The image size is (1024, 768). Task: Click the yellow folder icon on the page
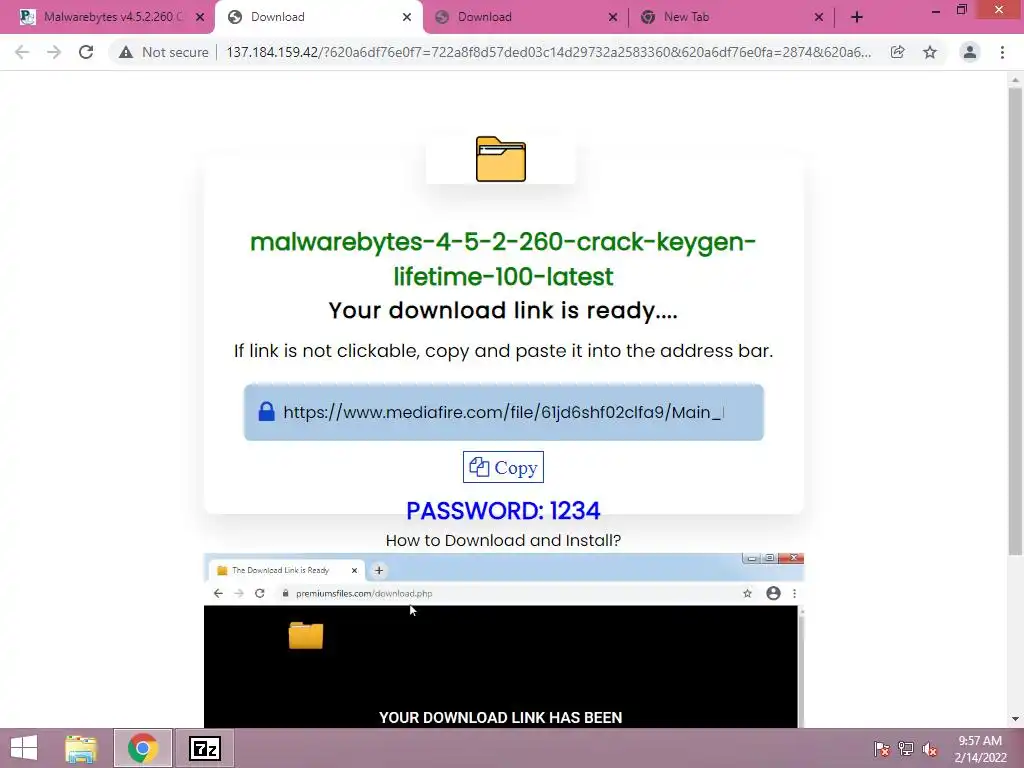pos(501,159)
